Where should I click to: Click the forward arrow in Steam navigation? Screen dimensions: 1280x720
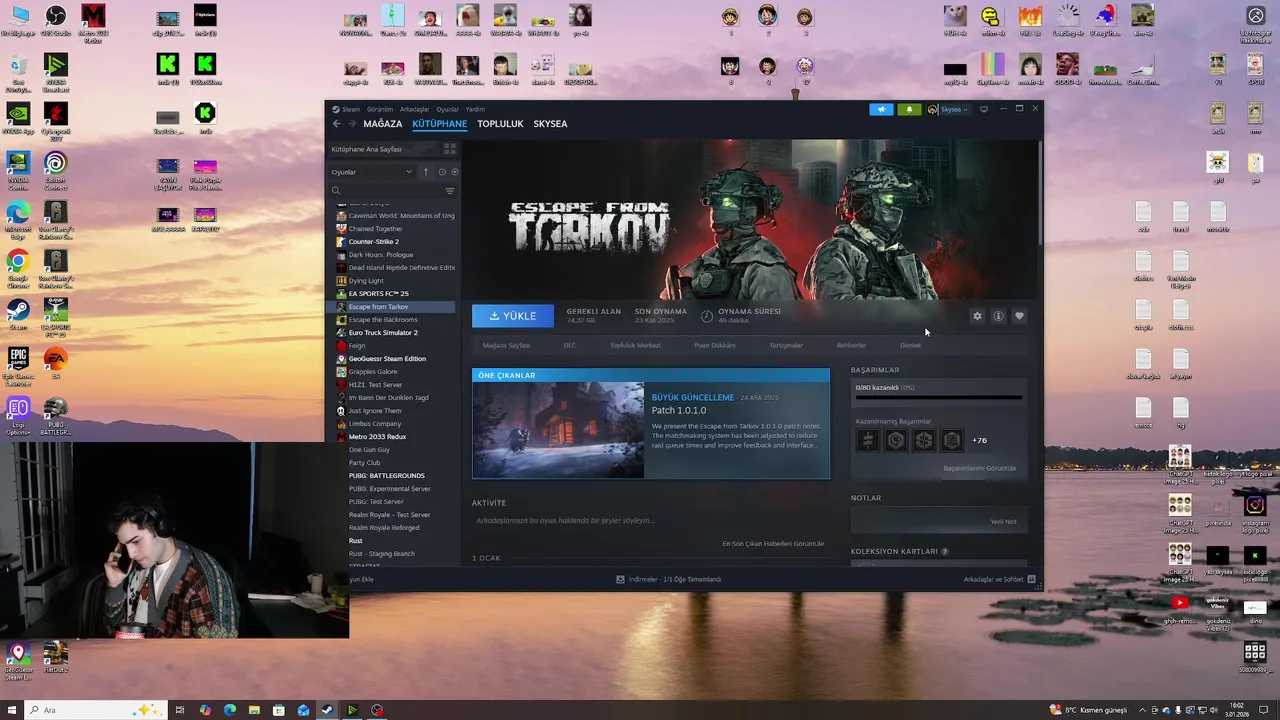click(352, 124)
